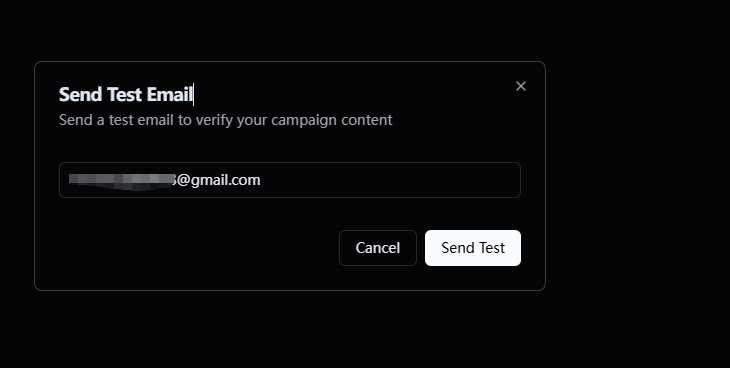Click the word Email in the dialog title
Viewport: 730px width, 368px height.
pos(169,95)
